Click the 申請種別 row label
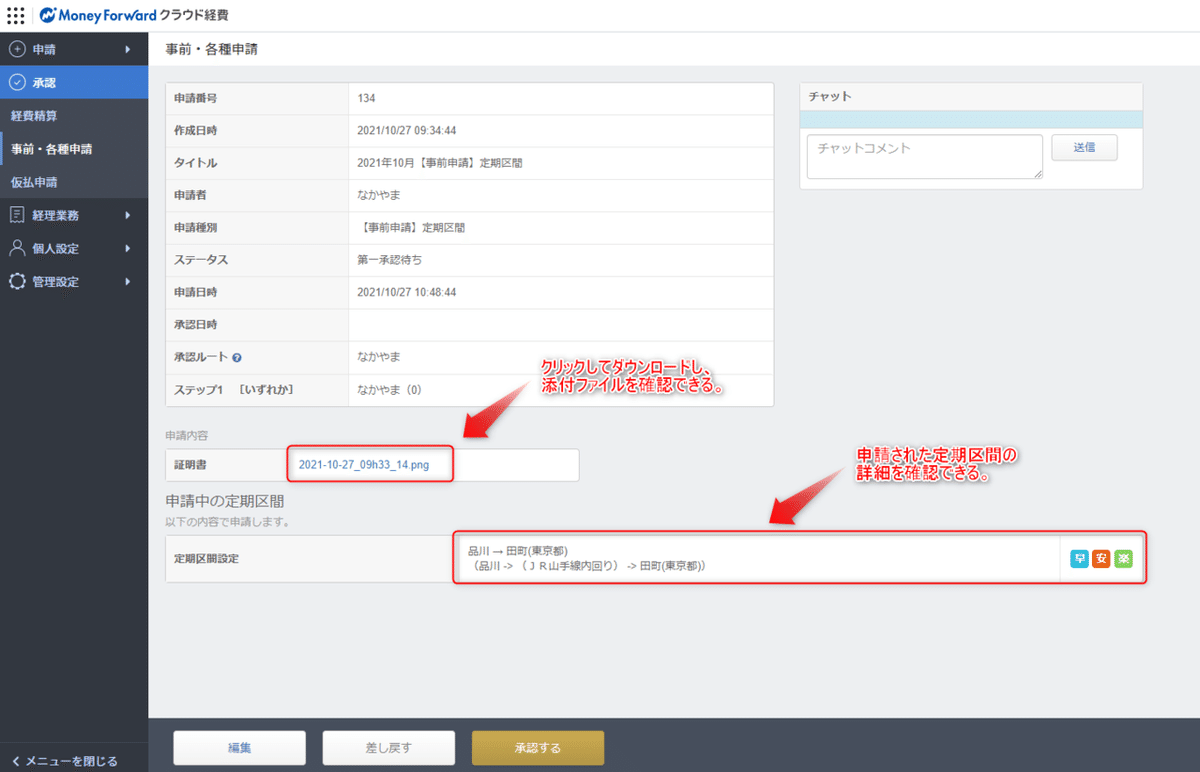 [x=196, y=227]
